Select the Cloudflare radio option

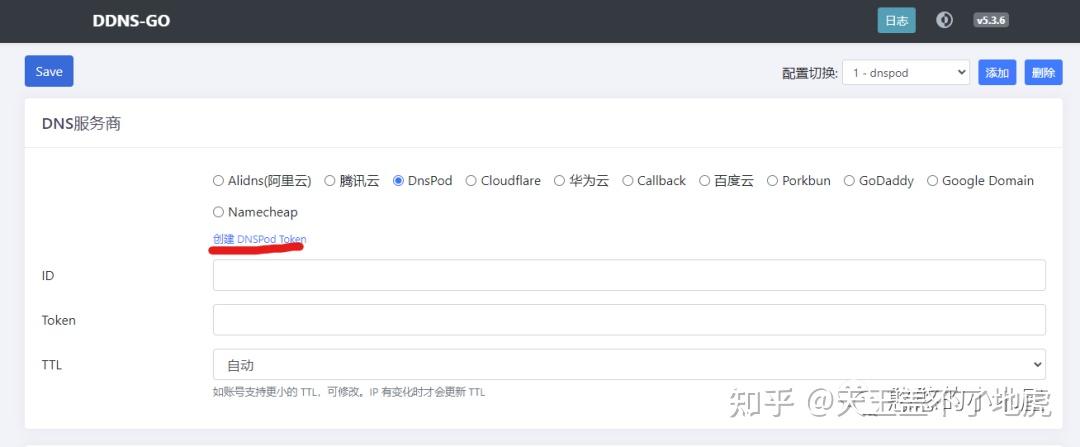point(471,180)
